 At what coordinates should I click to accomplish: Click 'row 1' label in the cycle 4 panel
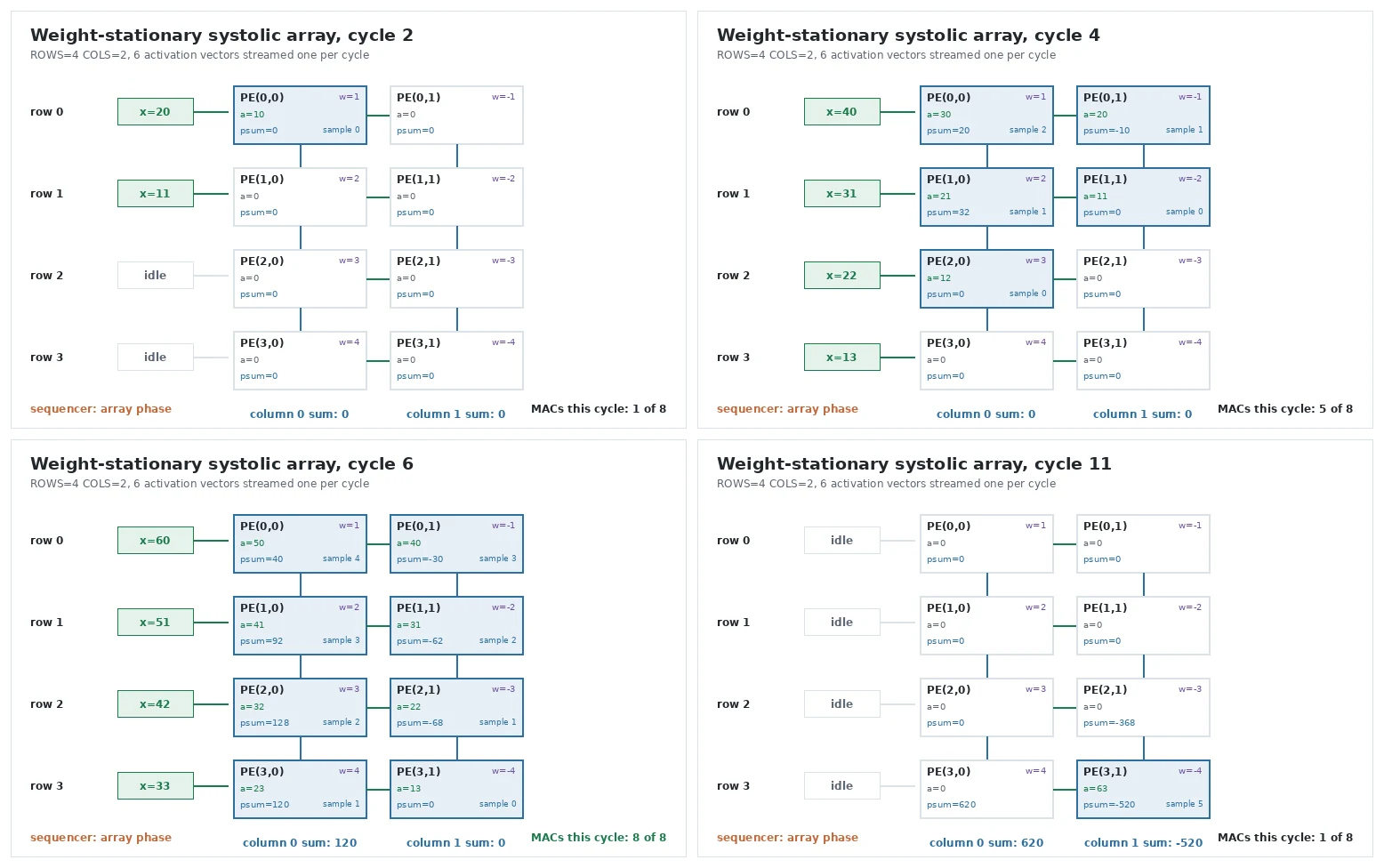(x=733, y=194)
